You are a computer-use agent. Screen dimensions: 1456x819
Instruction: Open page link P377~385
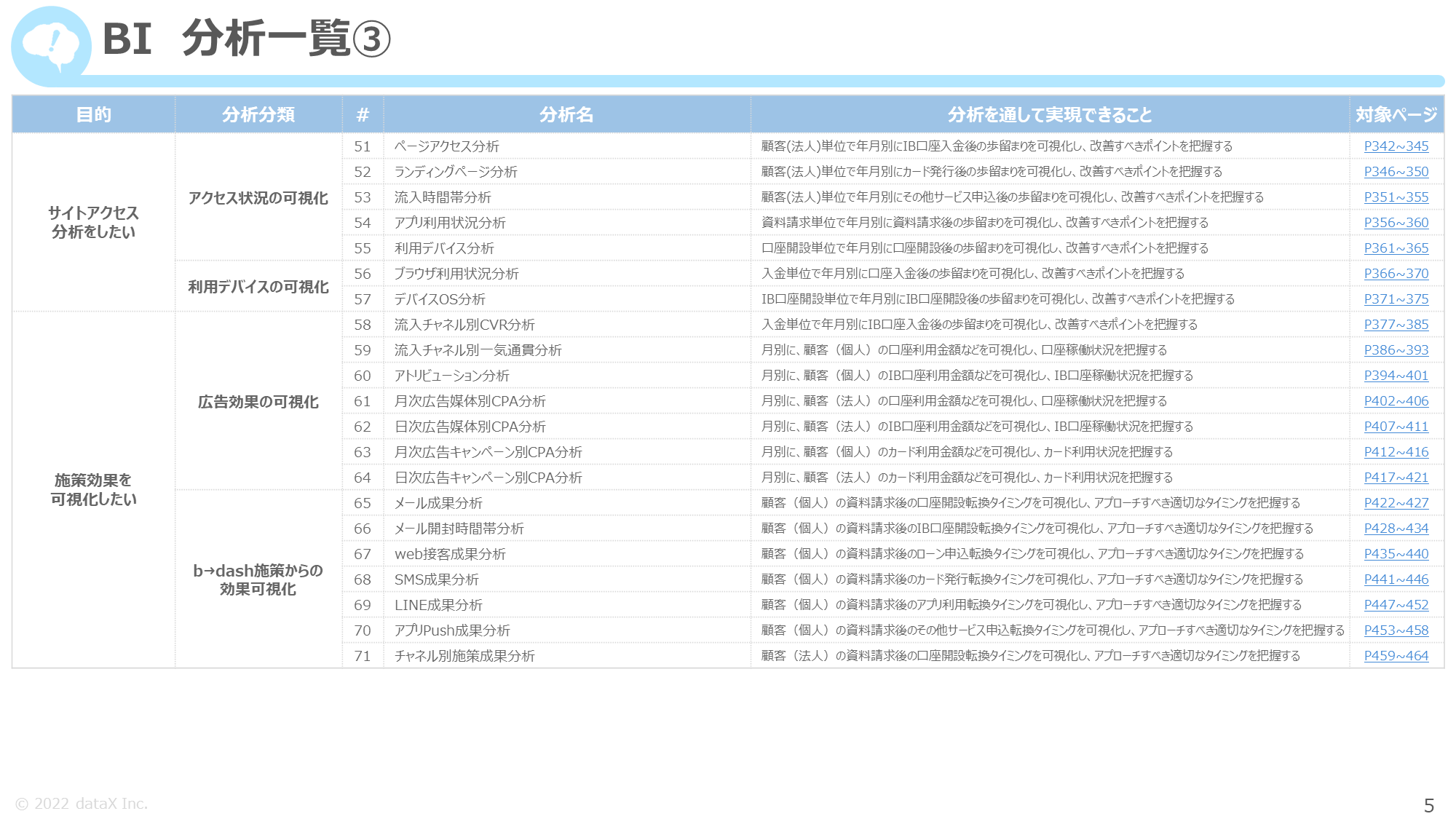pyautogui.click(x=1396, y=325)
